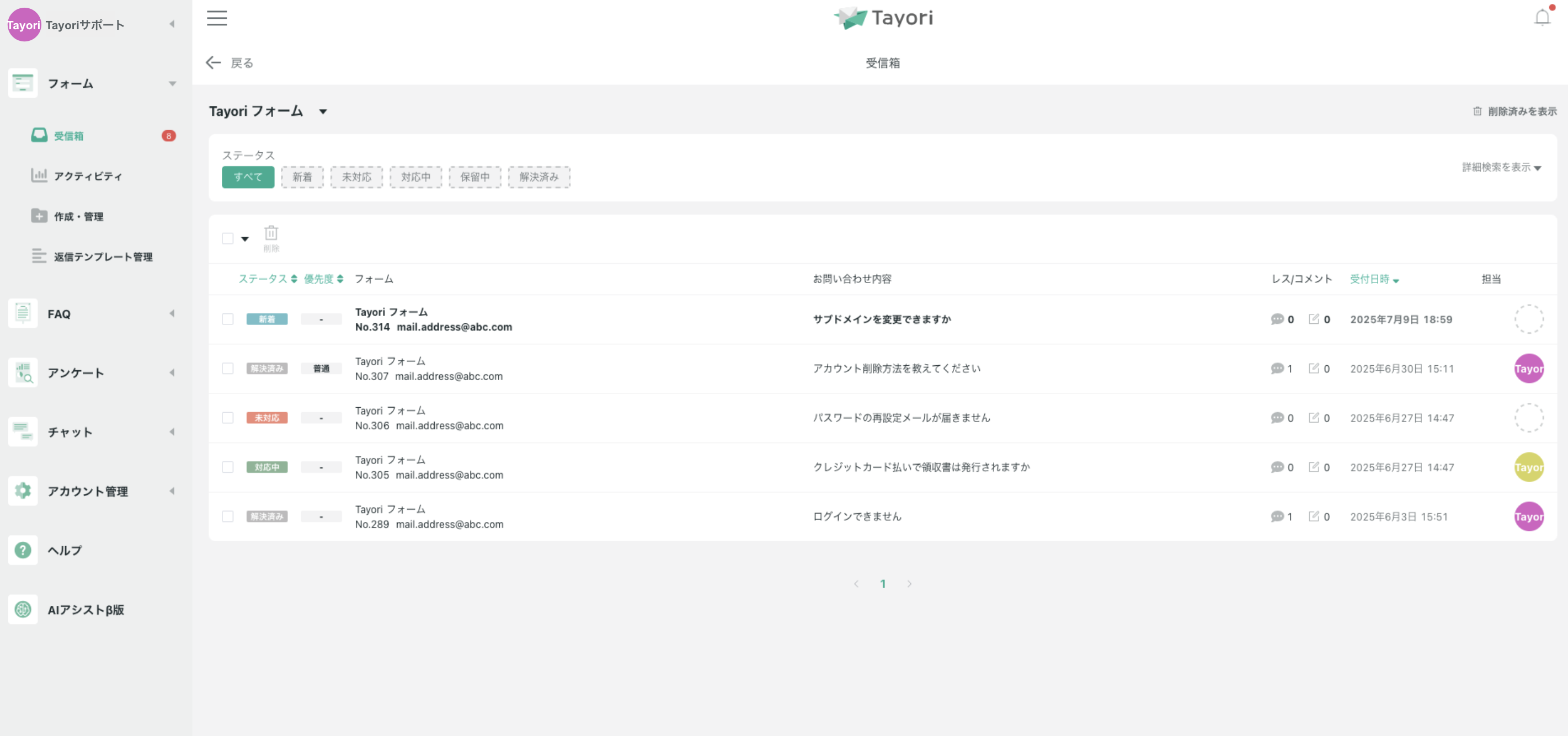Filter by 未対応 status tab
Viewport: 1568px width, 736px height.
click(x=356, y=177)
